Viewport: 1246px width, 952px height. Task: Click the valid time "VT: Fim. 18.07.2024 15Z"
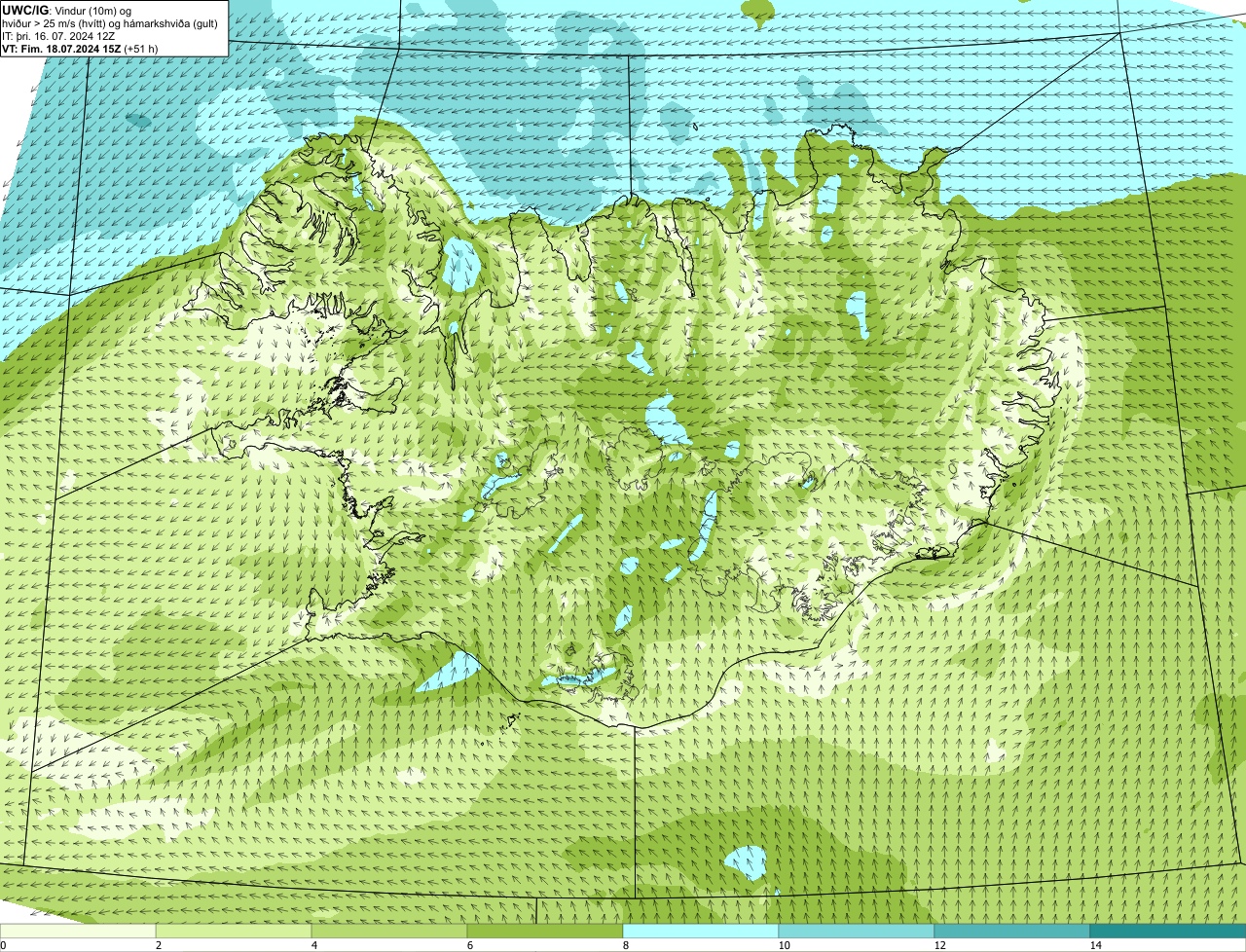pyautogui.click(x=61, y=48)
